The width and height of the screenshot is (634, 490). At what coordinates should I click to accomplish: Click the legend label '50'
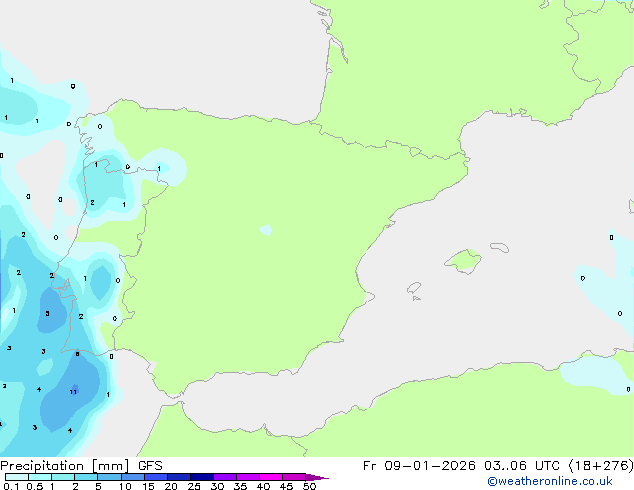coord(309,486)
